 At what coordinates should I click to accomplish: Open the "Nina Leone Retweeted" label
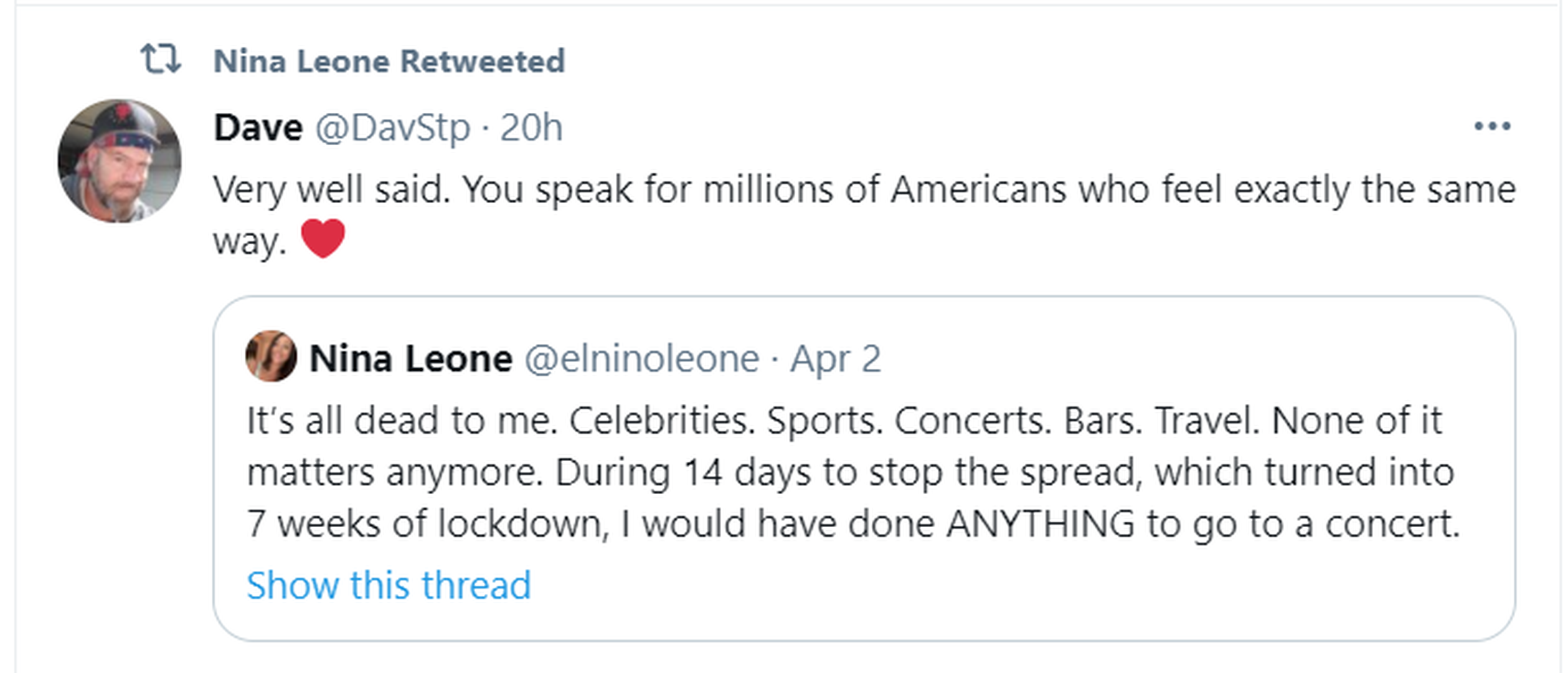pos(389,62)
